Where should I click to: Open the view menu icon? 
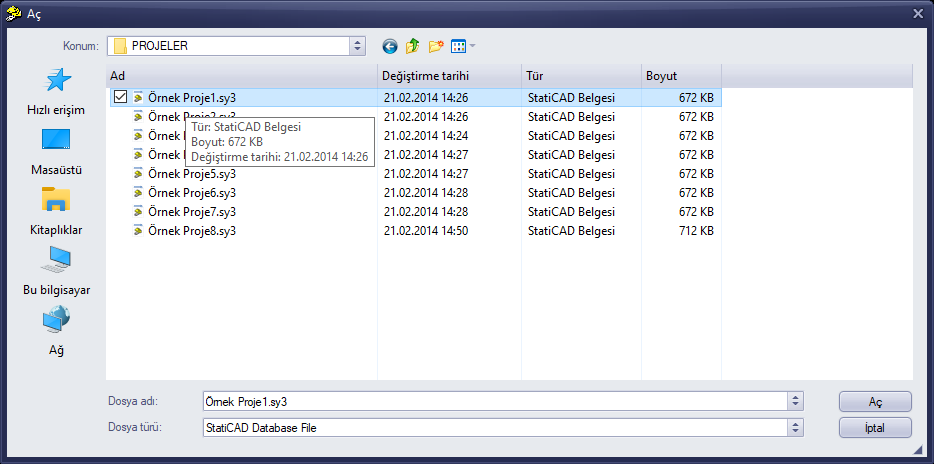point(463,46)
